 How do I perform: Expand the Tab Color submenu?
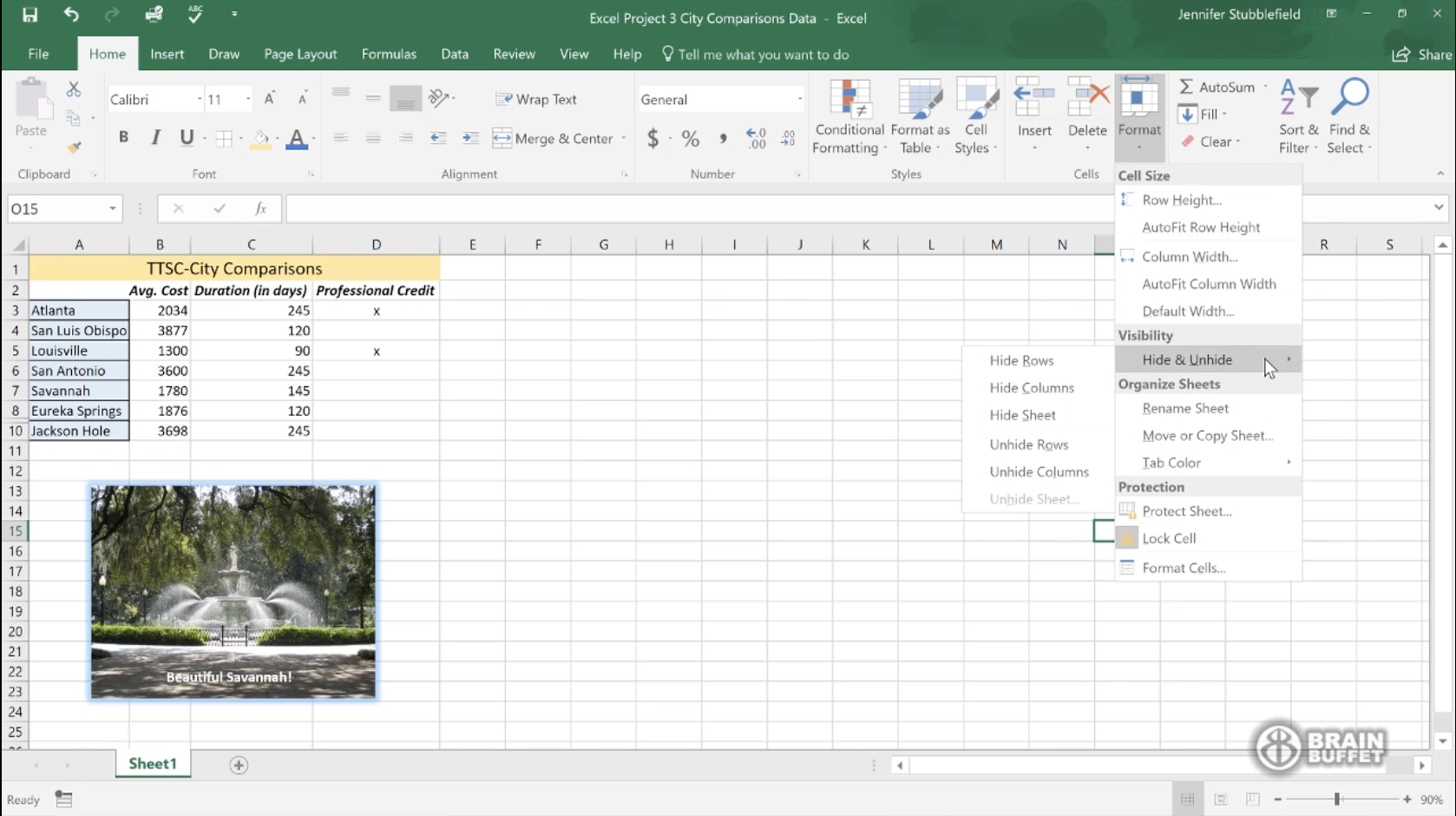point(1170,462)
